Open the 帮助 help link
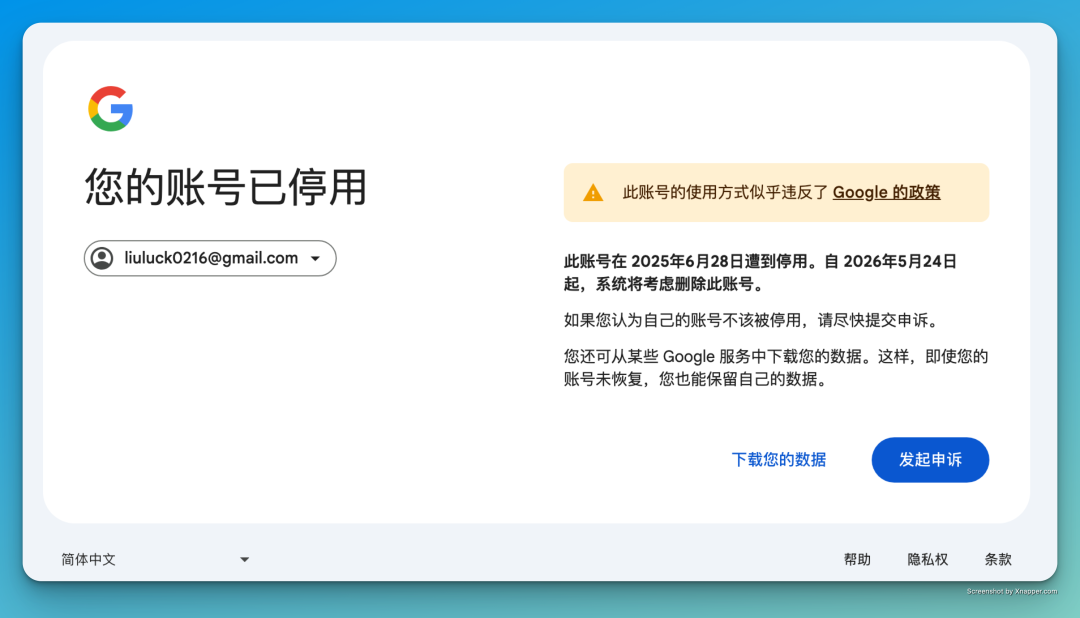 pyautogui.click(x=857, y=559)
